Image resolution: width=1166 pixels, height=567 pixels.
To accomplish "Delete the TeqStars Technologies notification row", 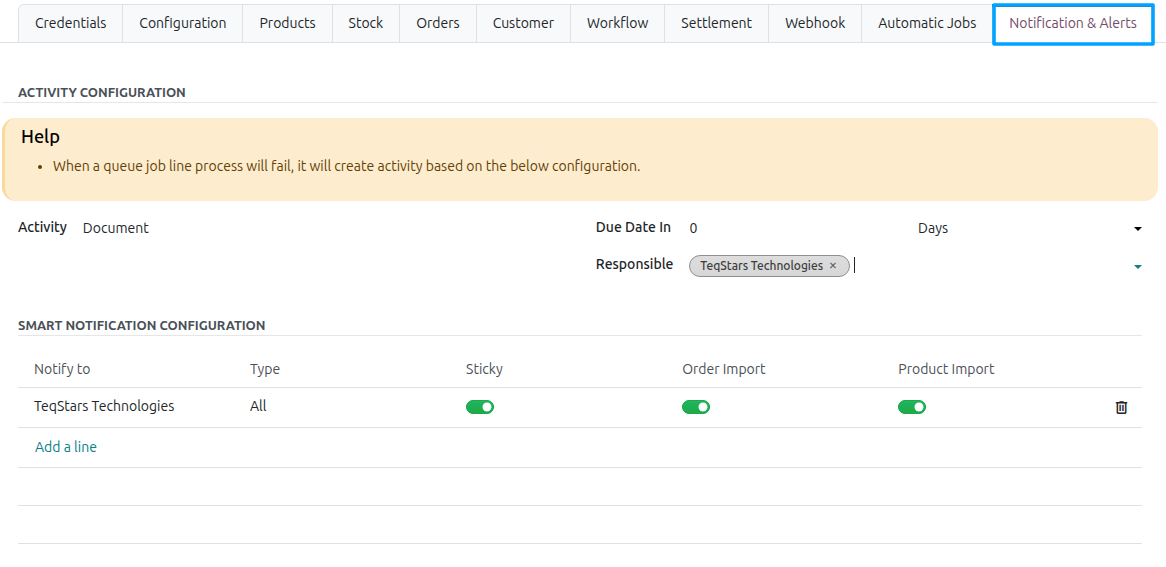I will pos(1121,407).
